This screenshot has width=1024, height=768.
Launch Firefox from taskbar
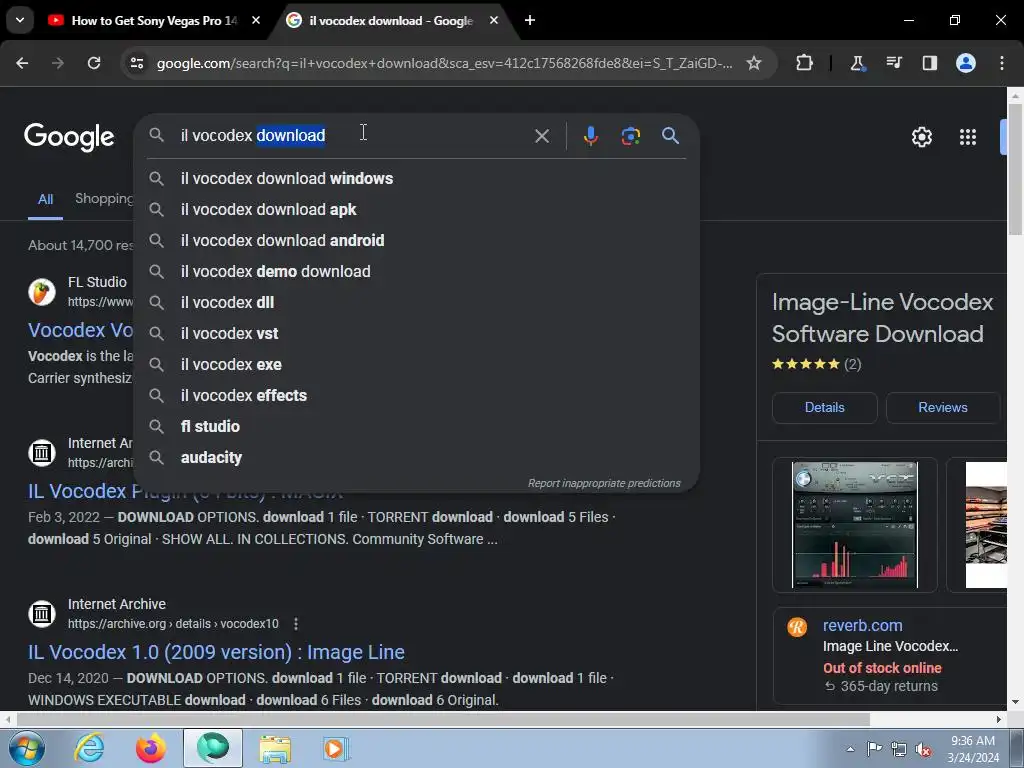[150, 748]
